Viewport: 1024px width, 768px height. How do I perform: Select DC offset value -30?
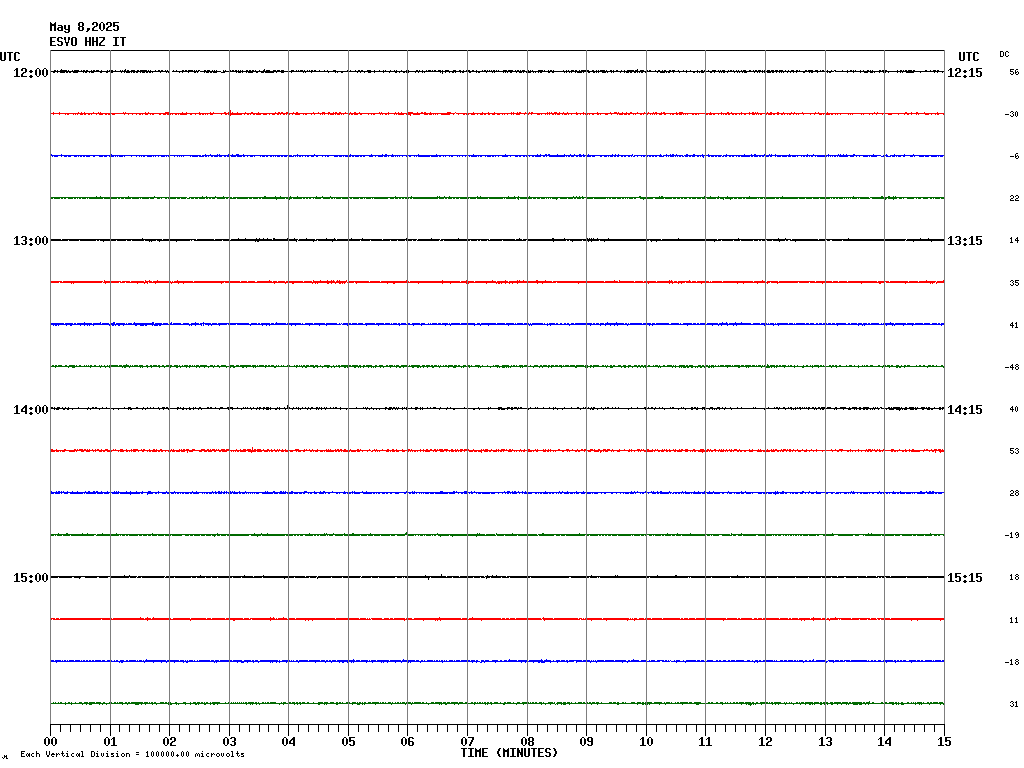(x=1012, y=114)
